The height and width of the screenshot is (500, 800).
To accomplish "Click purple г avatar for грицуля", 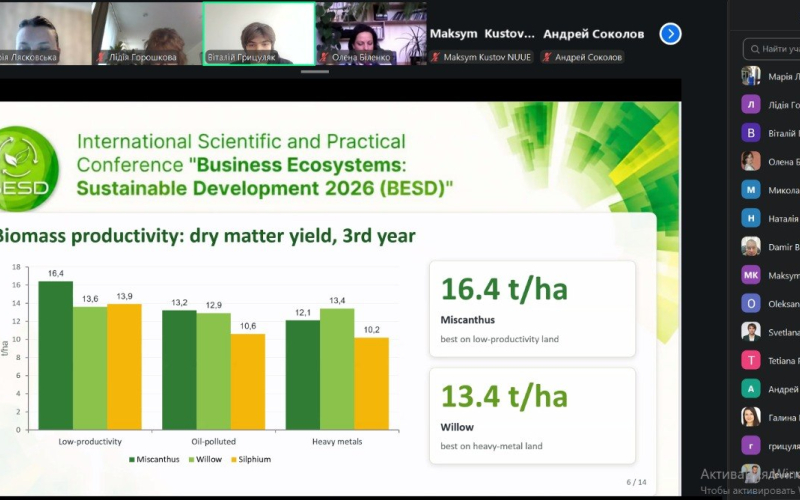I will 751,445.
